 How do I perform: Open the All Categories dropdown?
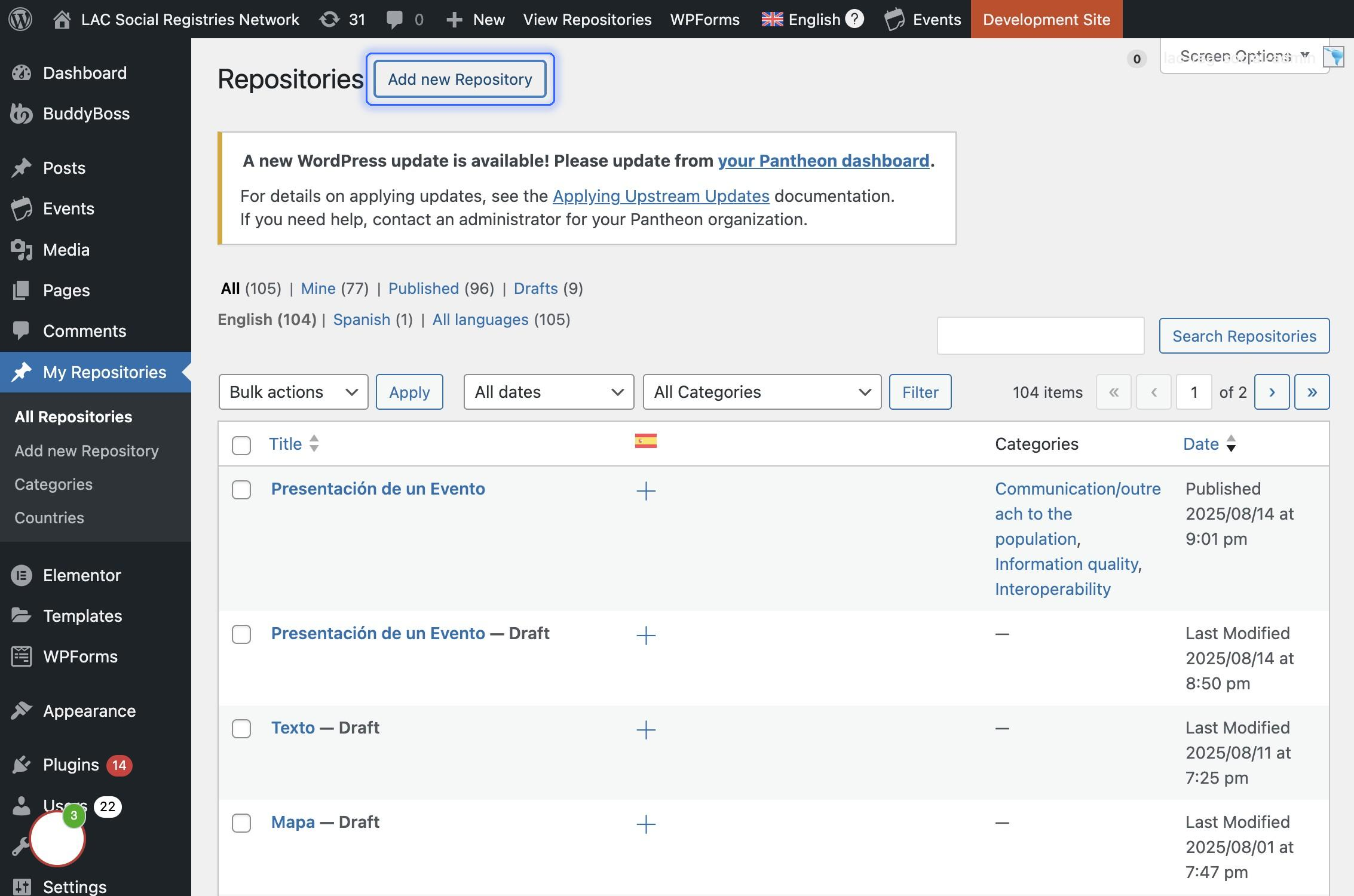(x=761, y=392)
